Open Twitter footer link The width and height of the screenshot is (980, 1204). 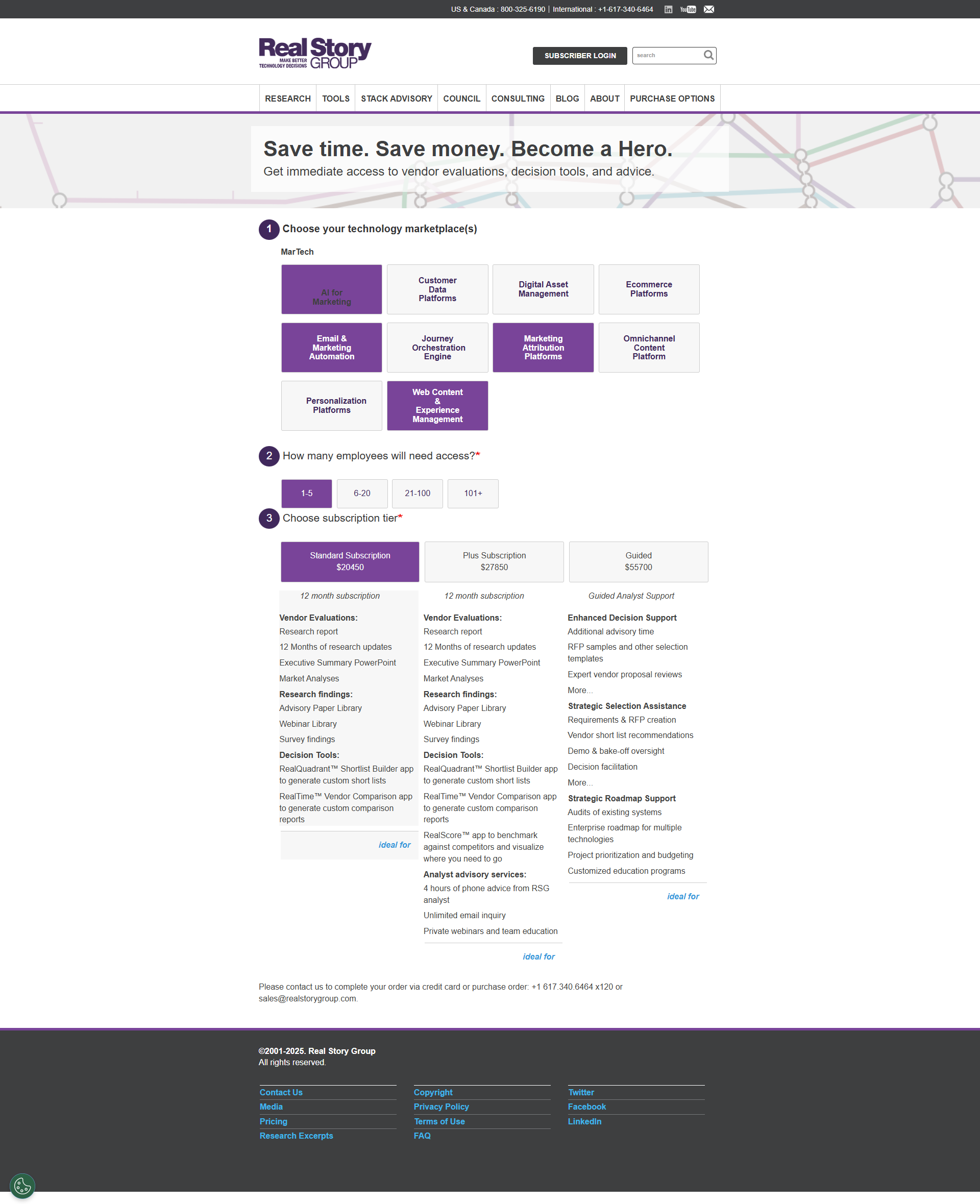581,1092
